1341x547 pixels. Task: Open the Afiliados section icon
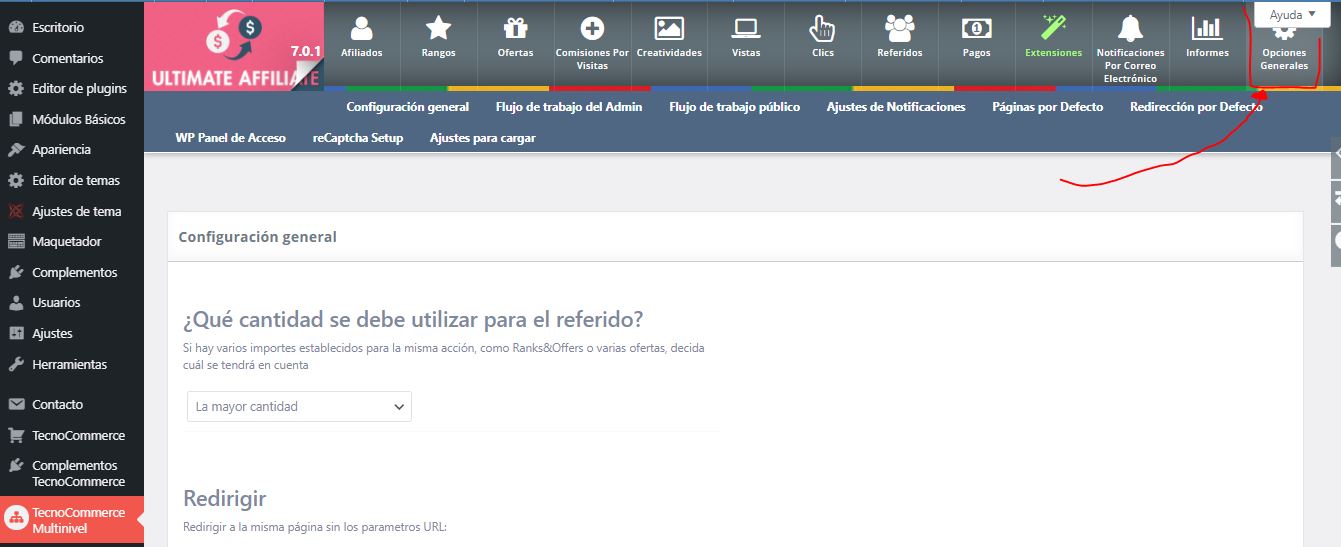tap(362, 28)
